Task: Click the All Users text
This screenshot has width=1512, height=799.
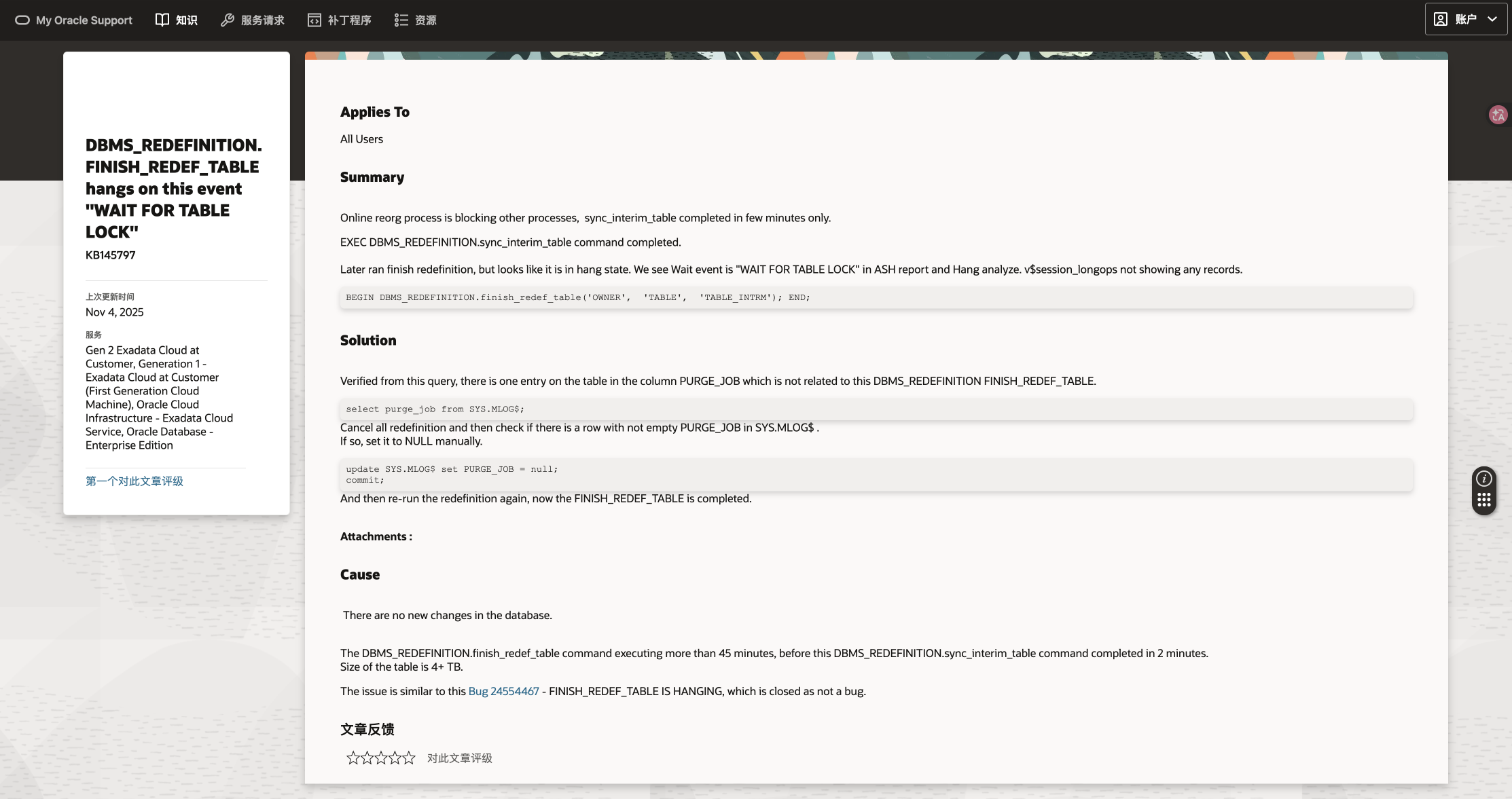Action: coord(361,139)
